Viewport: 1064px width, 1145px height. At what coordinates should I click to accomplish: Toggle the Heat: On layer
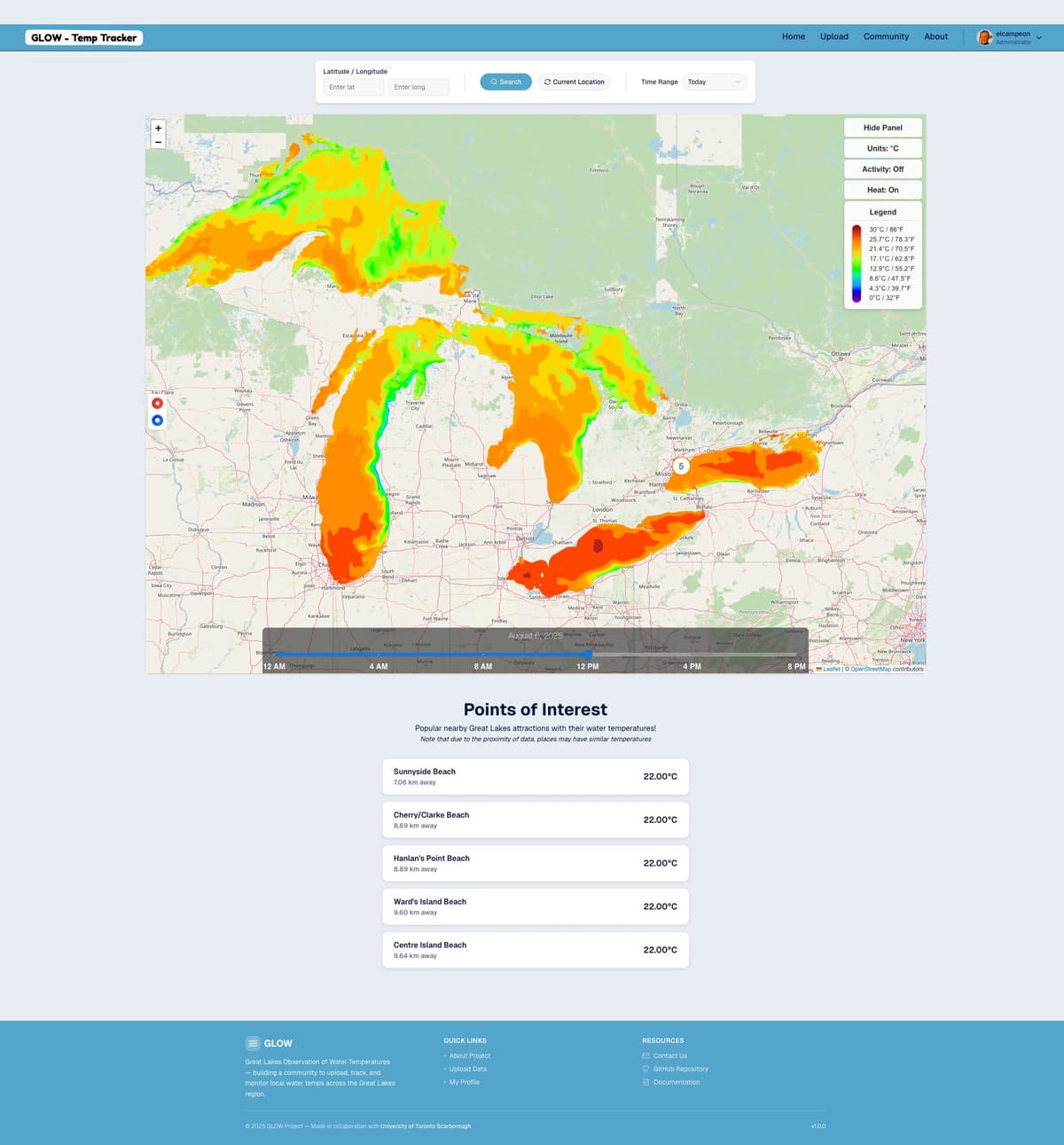(883, 190)
